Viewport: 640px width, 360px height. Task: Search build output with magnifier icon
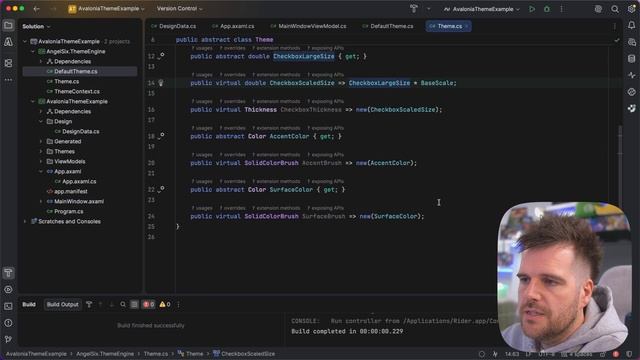pyautogui.click(x=123, y=304)
